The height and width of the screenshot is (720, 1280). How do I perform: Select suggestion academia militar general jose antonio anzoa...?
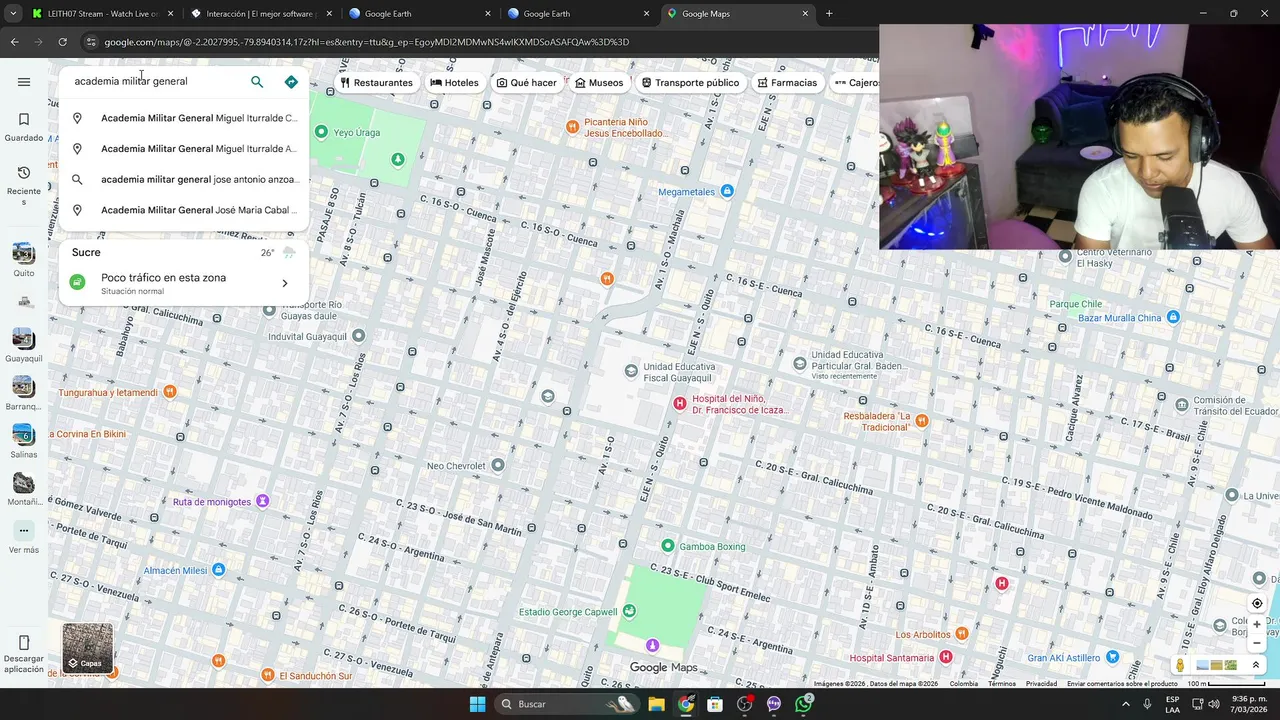tap(184, 180)
